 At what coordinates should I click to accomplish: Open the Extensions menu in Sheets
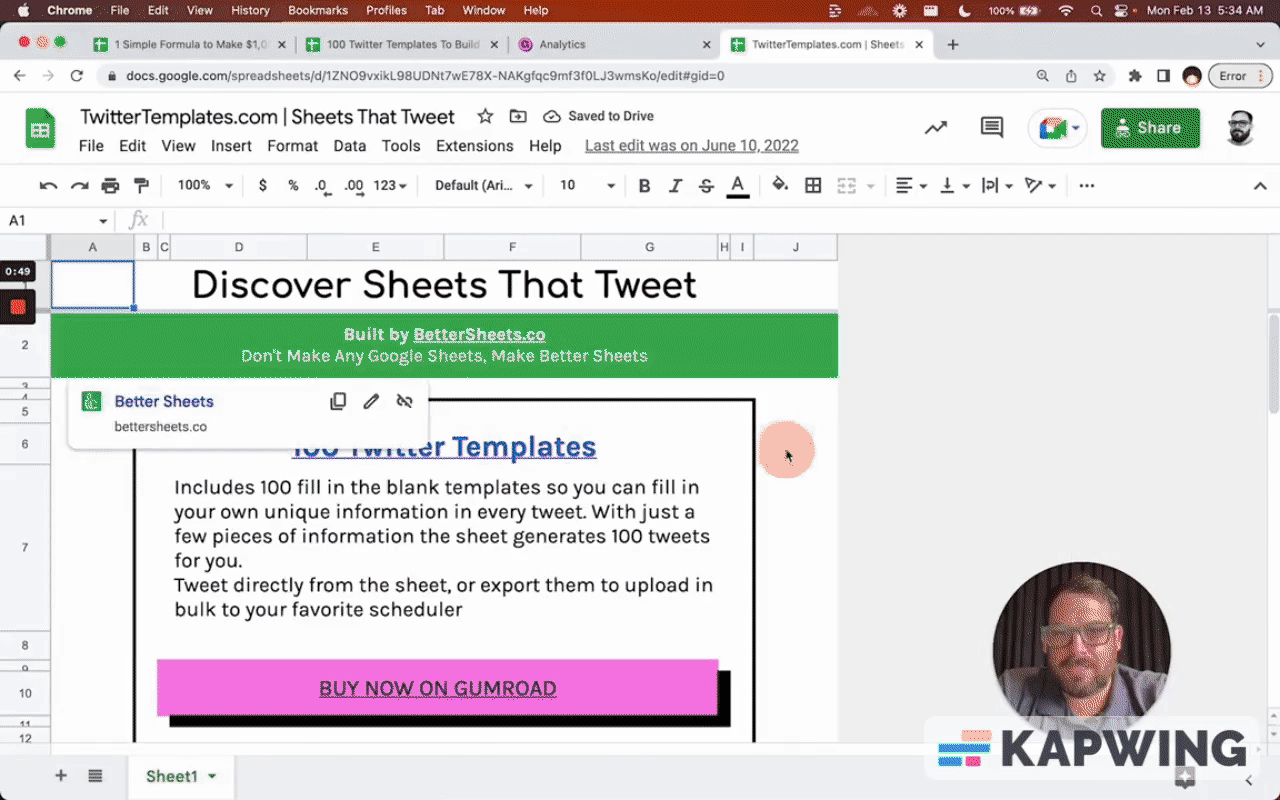(x=474, y=146)
